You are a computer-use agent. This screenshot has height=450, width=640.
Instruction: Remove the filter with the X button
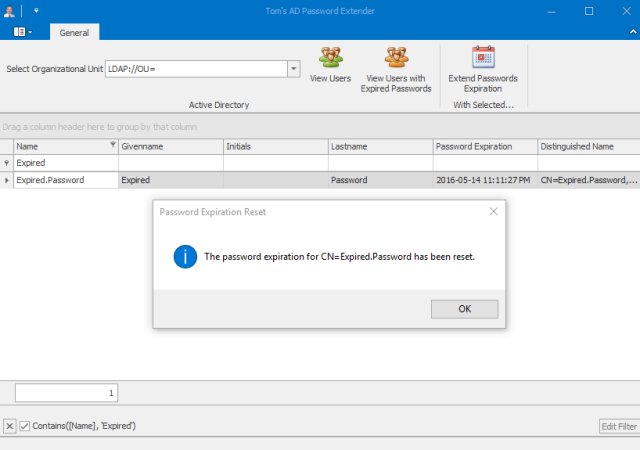(10, 426)
